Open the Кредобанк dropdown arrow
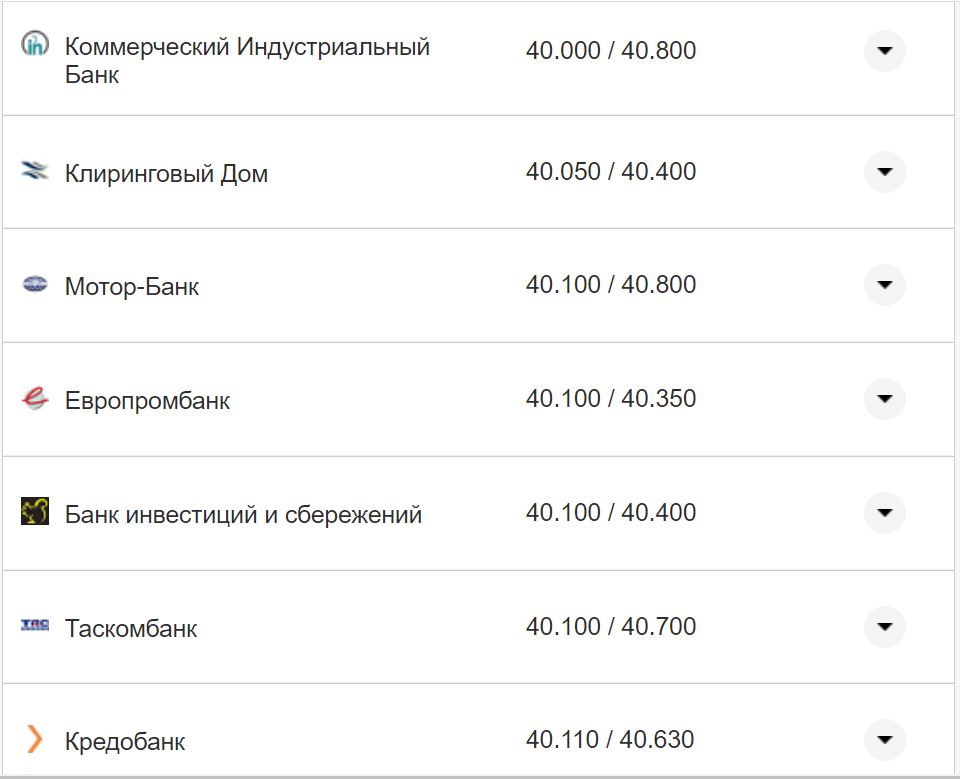Image resolution: width=960 pixels, height=779 pixels. (x=884, y=740)
